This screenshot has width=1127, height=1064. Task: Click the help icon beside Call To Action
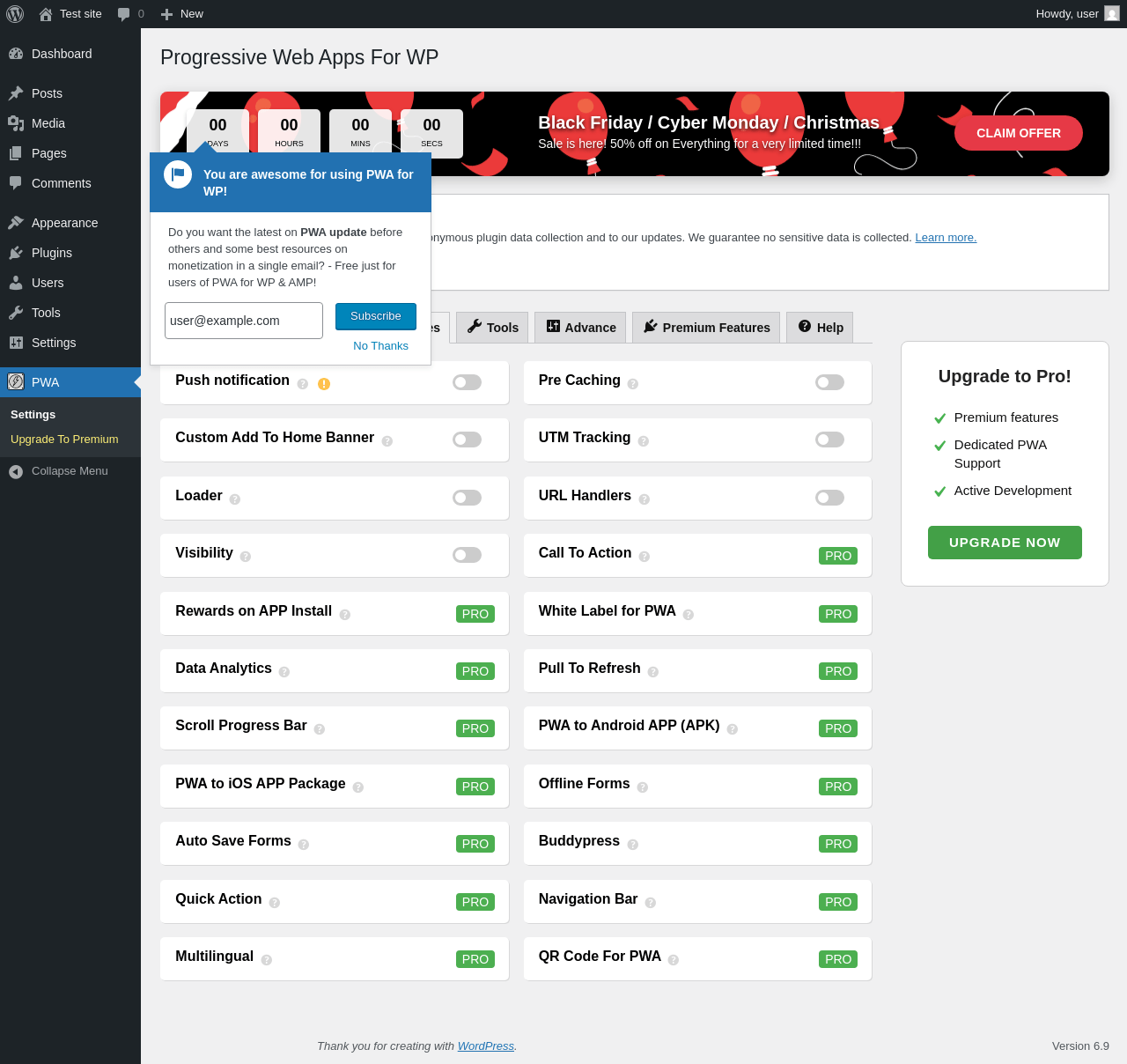click(x=645, y=557)
